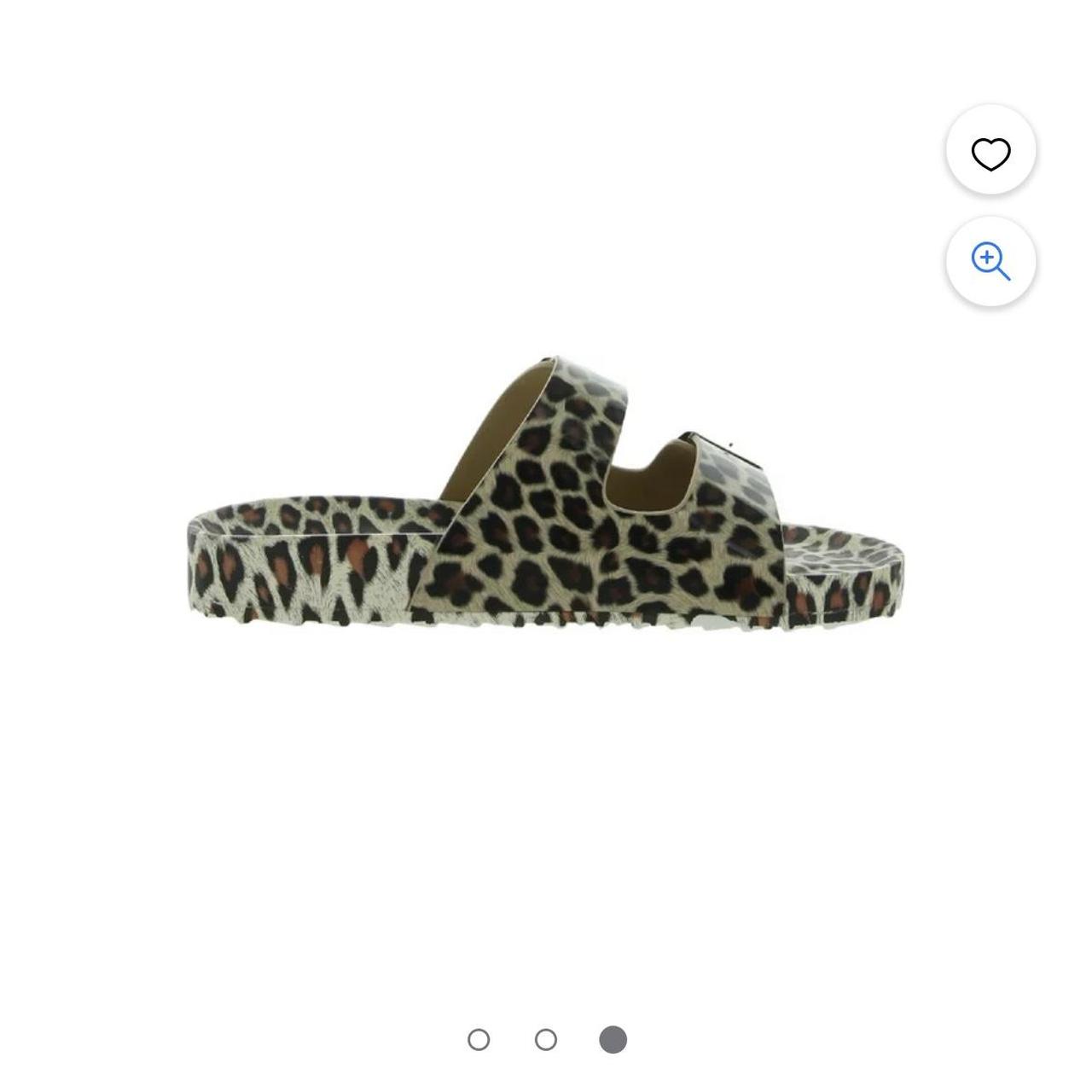1092x1092 pixels.
Task: Go to image two using center hollow dot
Action: [x=546, y=1040]
